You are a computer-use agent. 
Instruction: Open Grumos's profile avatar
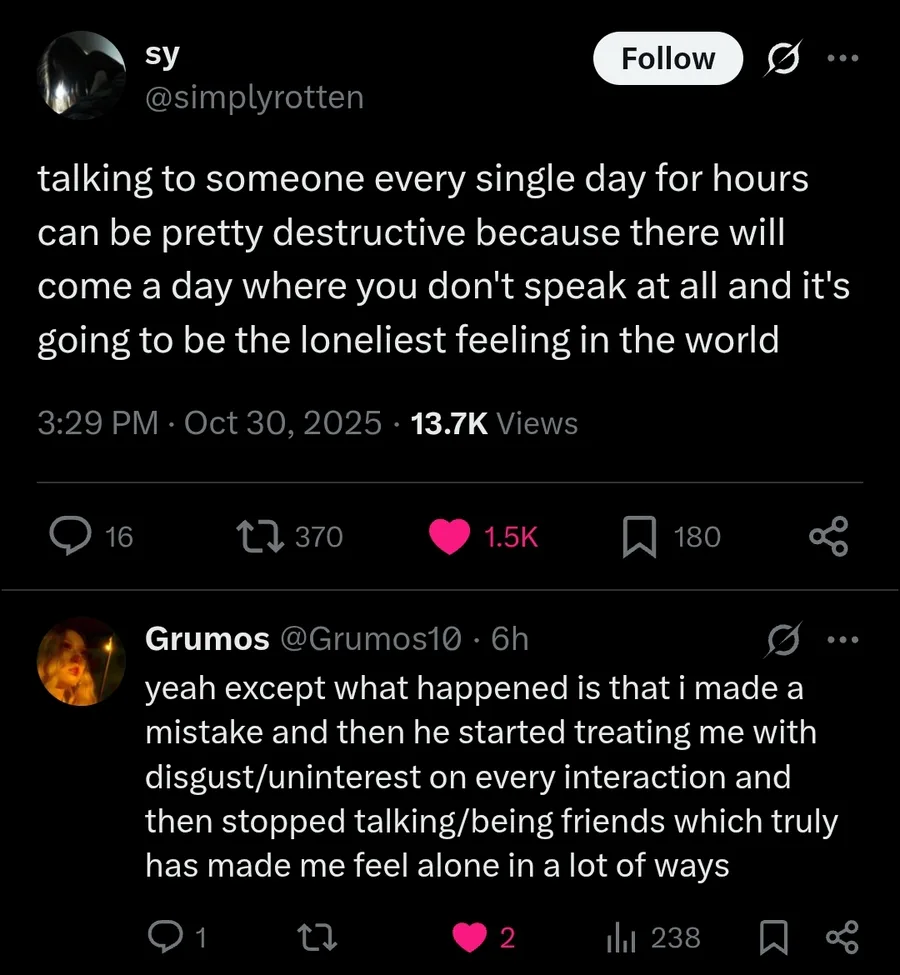(82, 662)
